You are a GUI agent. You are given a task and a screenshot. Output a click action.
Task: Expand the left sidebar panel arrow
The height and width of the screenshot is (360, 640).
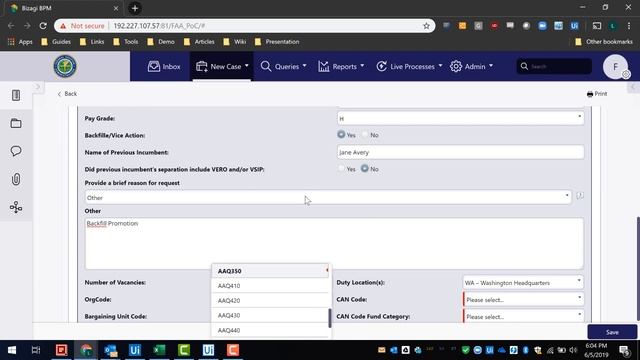pos(38,87)
